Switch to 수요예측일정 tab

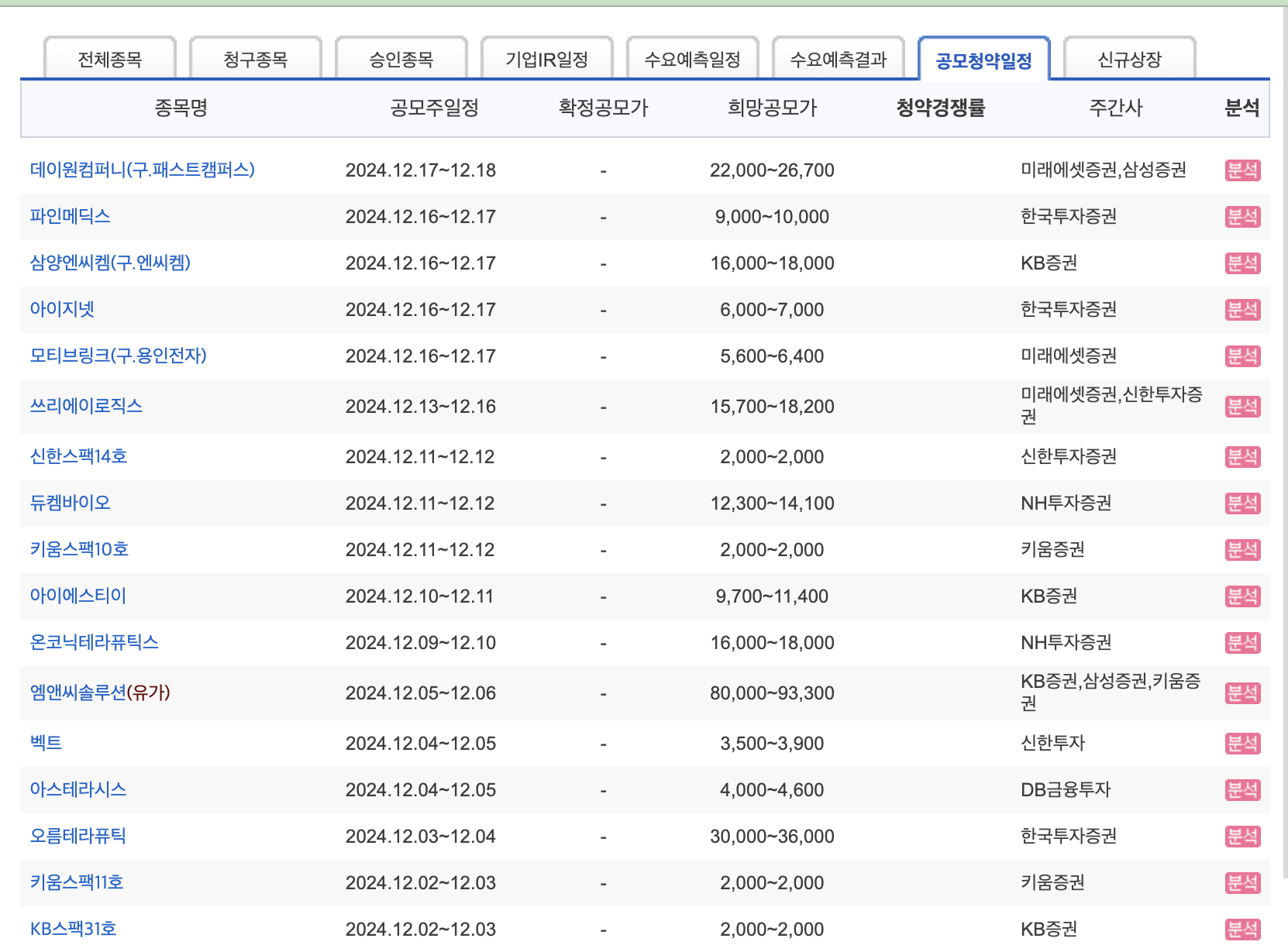(693, 59)
